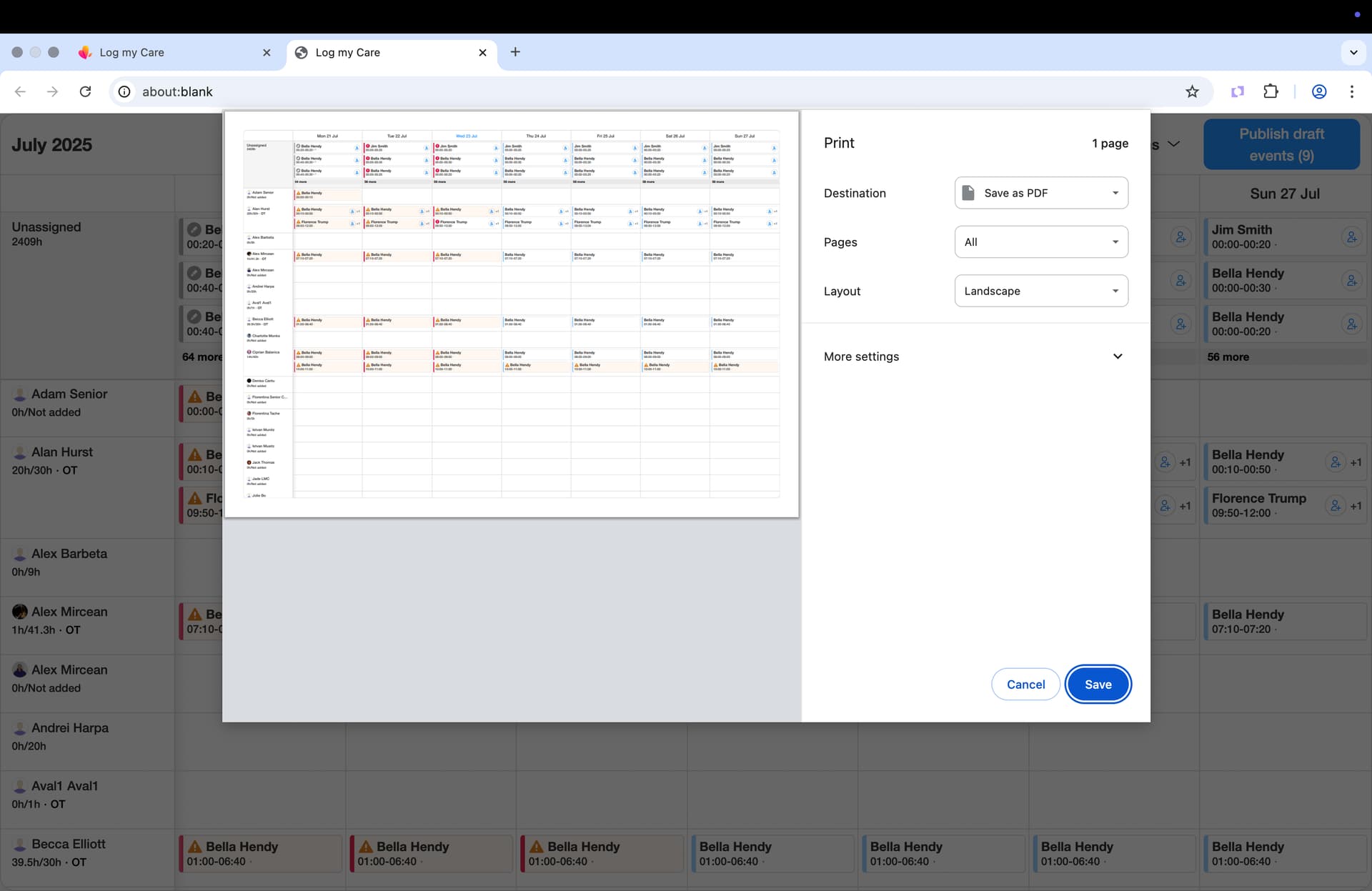The width and height of the screenshot is (1372, 891).
Task: Click assign carer icon on Florence Trump
Action: (1335, 505)
